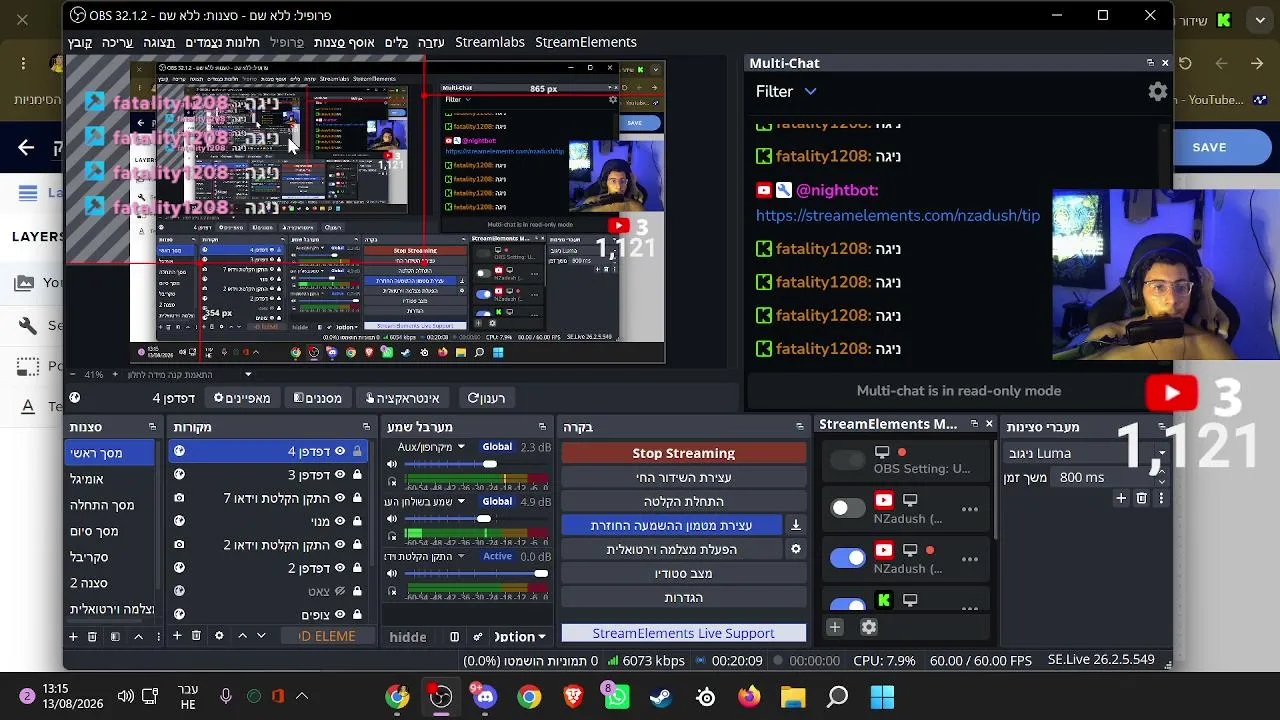1280x720 pixels.
Task: Hide the התקן הקלטת וידאו 7 source
Action: pyautogui.click(x=340, y=498)
